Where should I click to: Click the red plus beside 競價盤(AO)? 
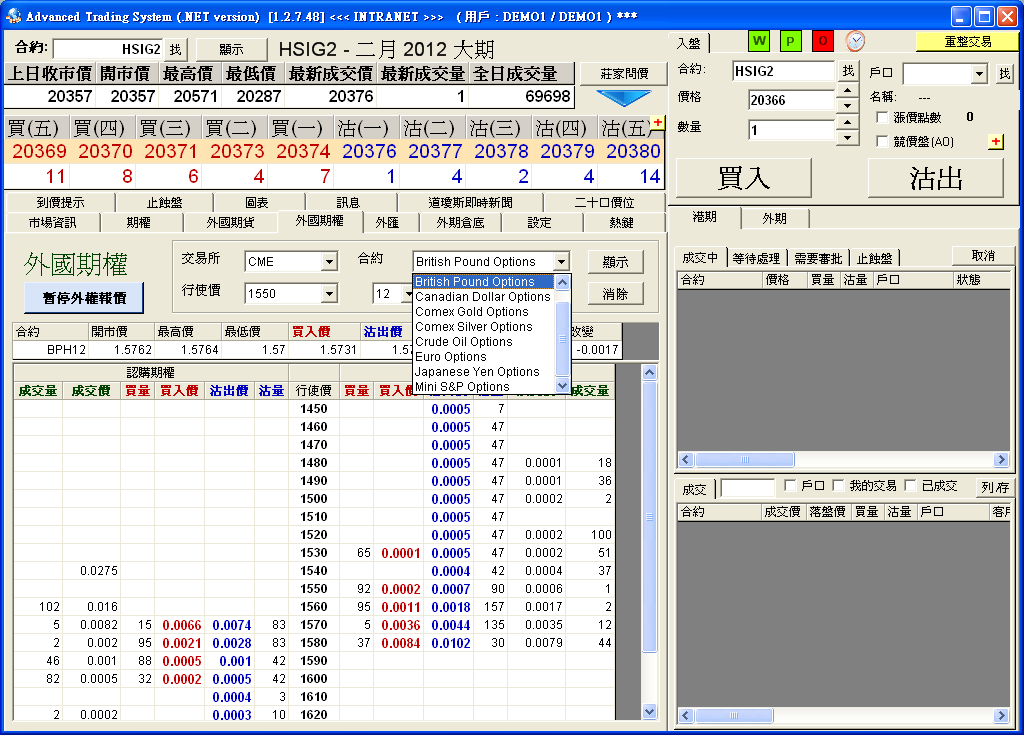click(995, 142)
